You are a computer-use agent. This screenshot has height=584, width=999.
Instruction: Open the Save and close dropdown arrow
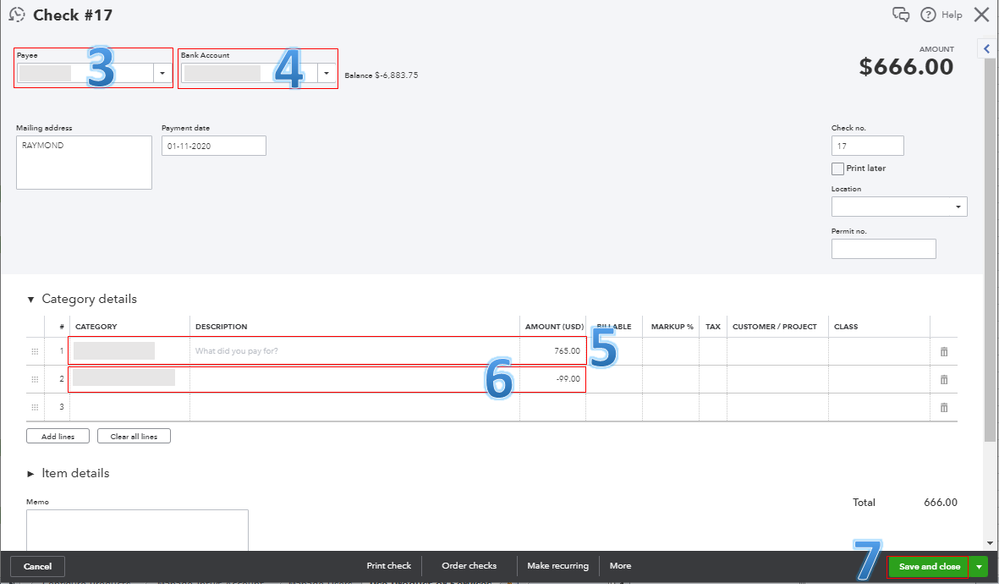(x=979, y=566)
